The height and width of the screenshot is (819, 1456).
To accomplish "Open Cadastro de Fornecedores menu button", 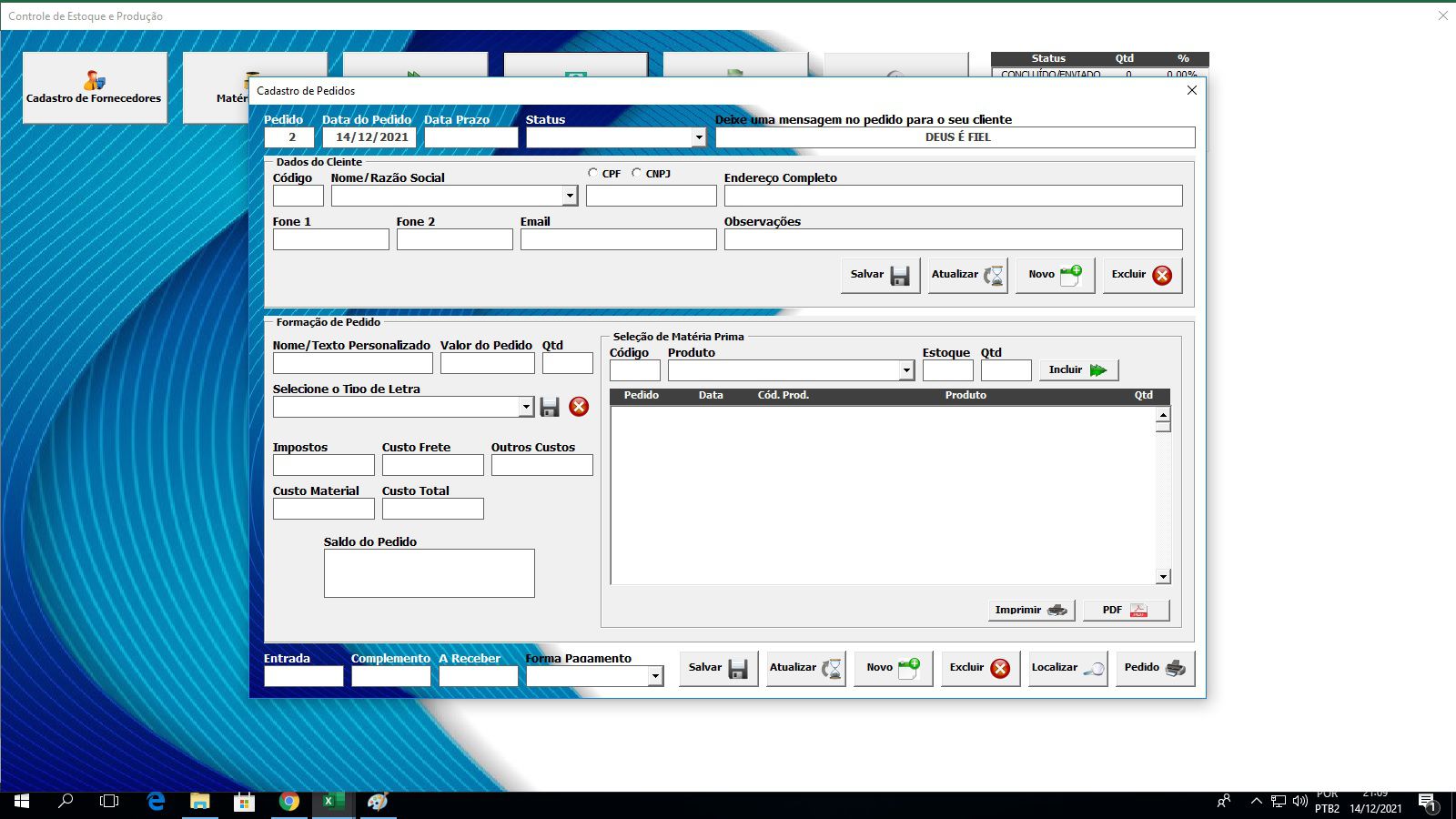I will [x=95, y=87].
